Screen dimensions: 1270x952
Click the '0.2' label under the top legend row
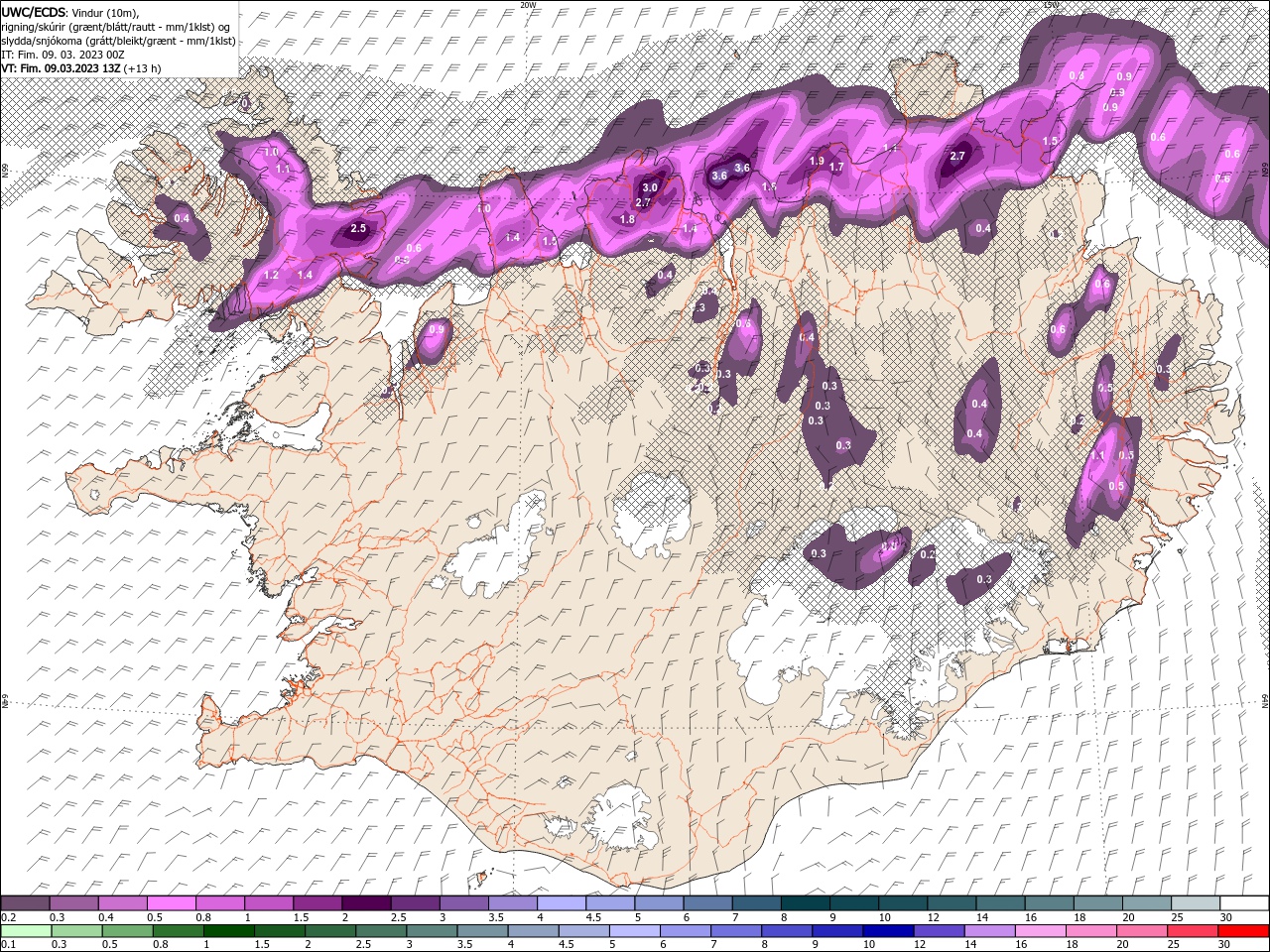click(x=8, y=917)
